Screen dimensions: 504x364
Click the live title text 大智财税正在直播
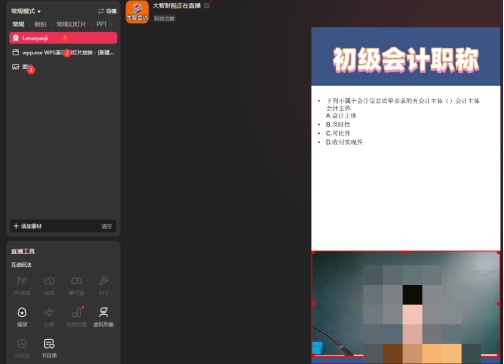pos(177,6)
